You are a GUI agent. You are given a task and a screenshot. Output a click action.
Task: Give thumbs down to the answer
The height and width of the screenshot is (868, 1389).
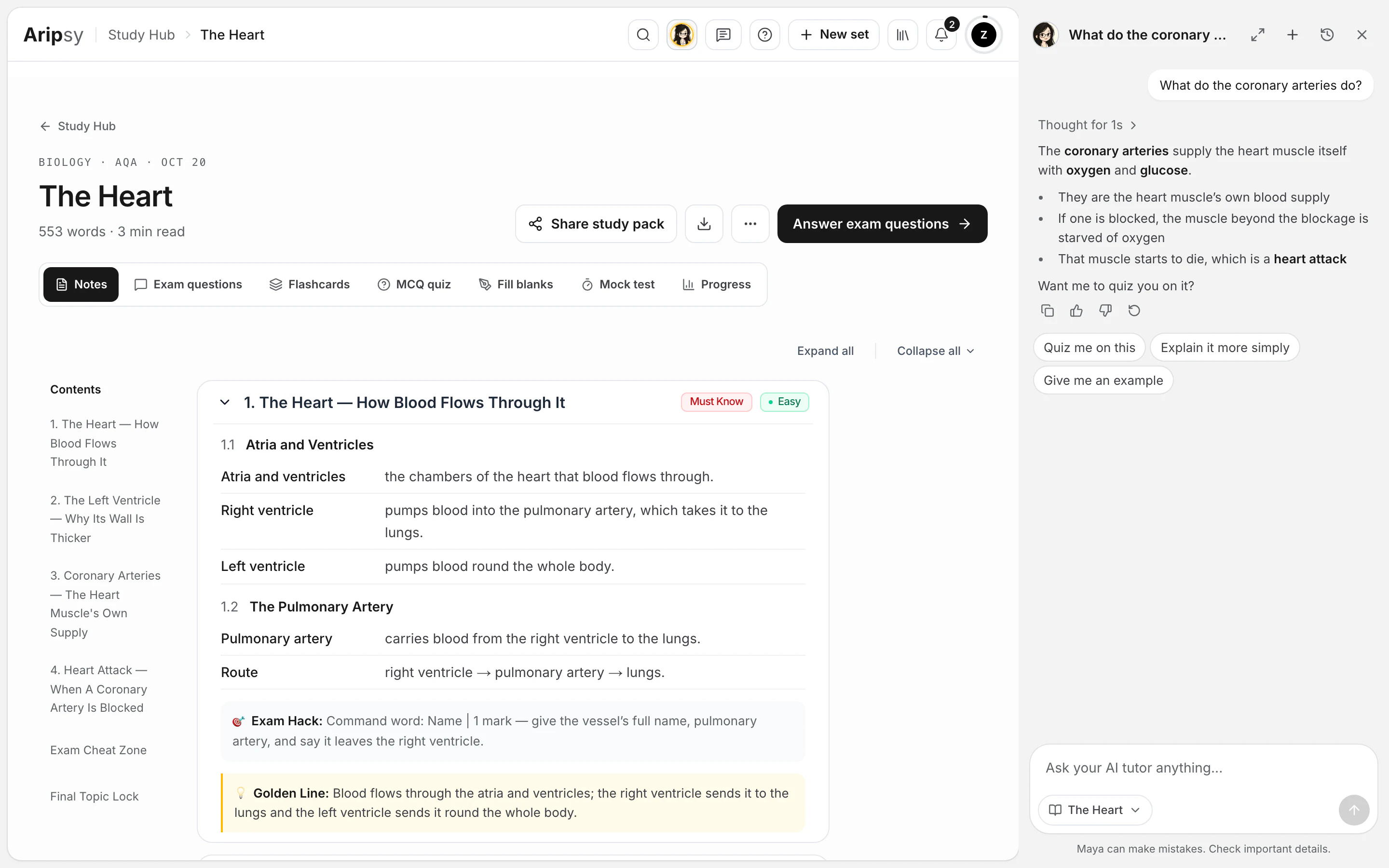(1105, 311)
